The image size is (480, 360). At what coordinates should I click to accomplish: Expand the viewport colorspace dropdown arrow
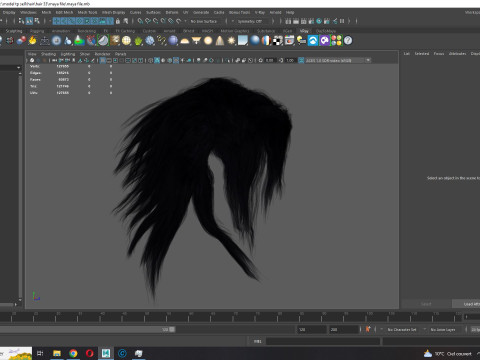368,60
